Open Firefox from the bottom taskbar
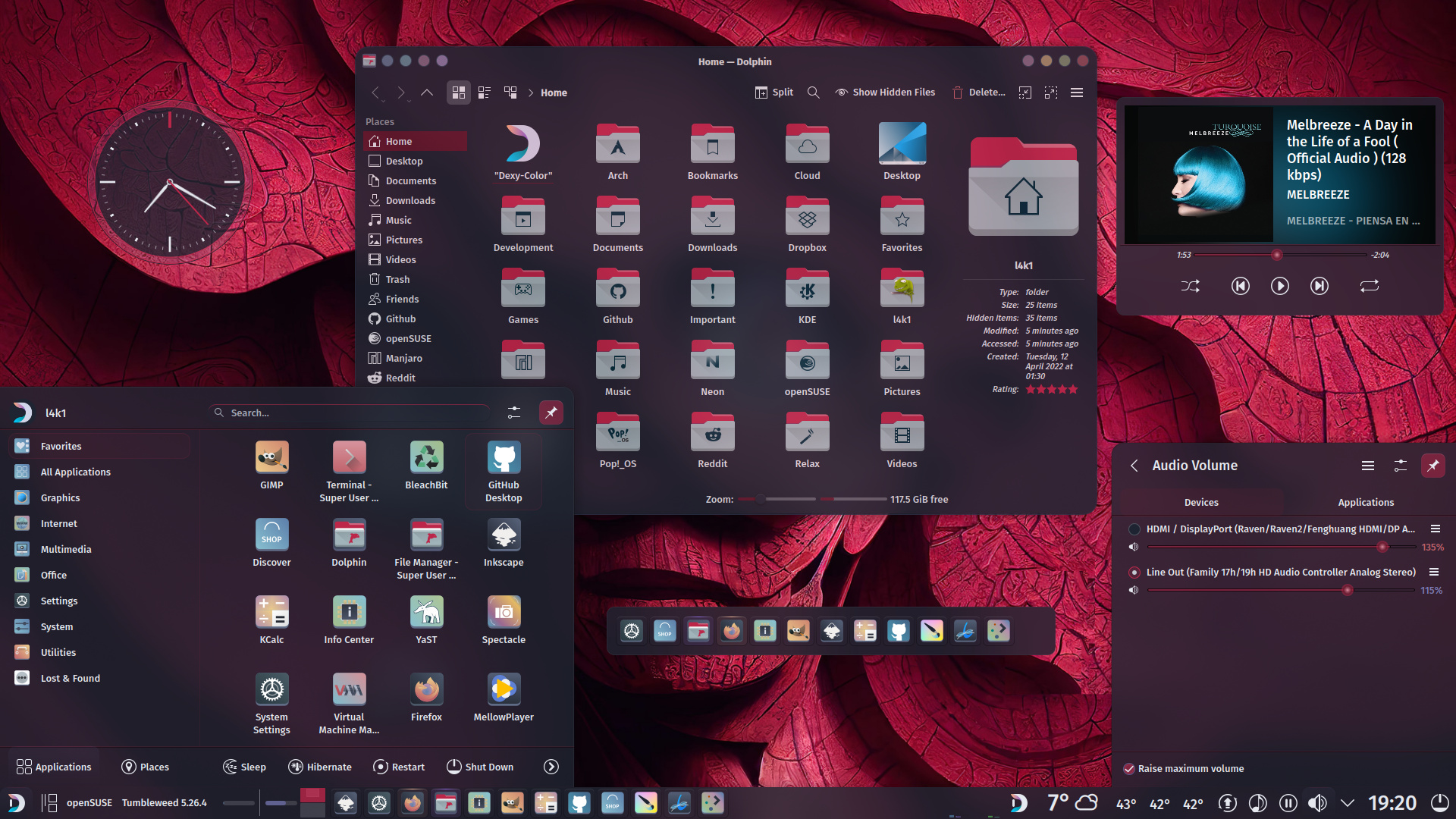 (412, 802)
